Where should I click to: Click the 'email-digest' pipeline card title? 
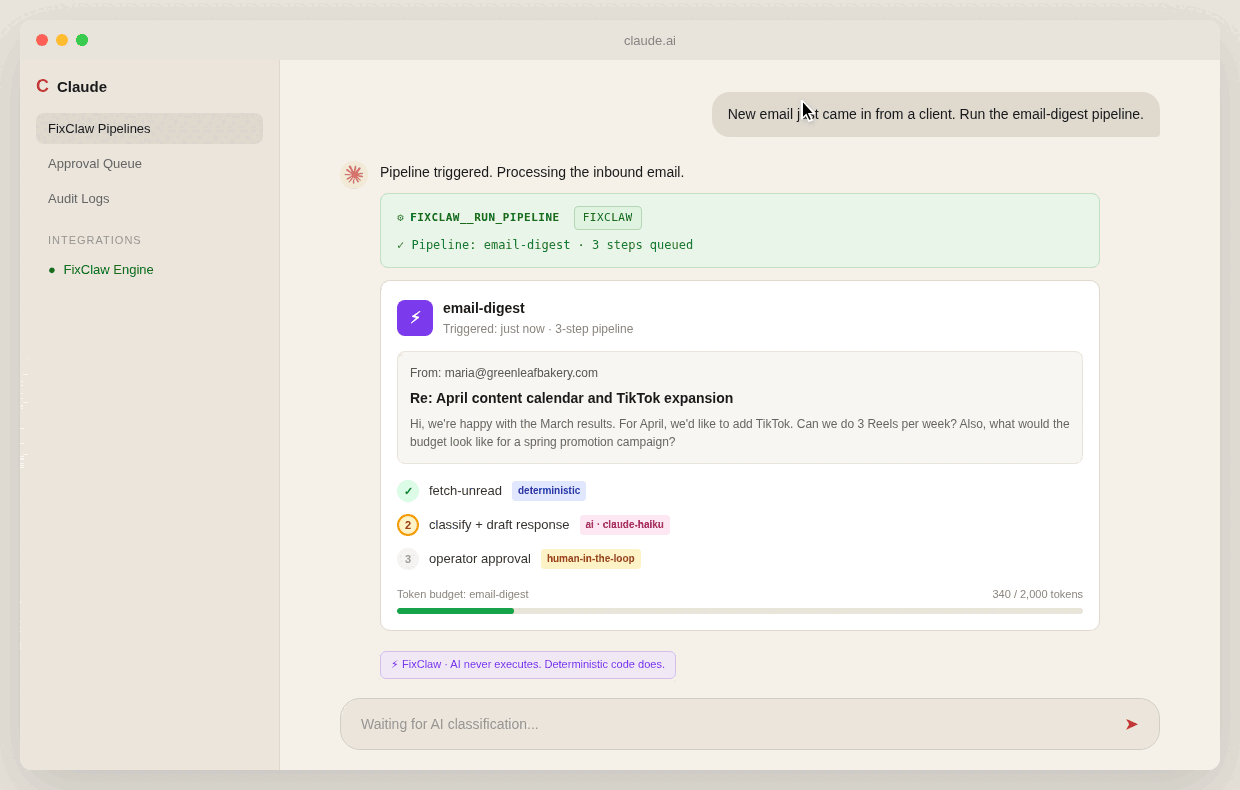pos(484,308)
